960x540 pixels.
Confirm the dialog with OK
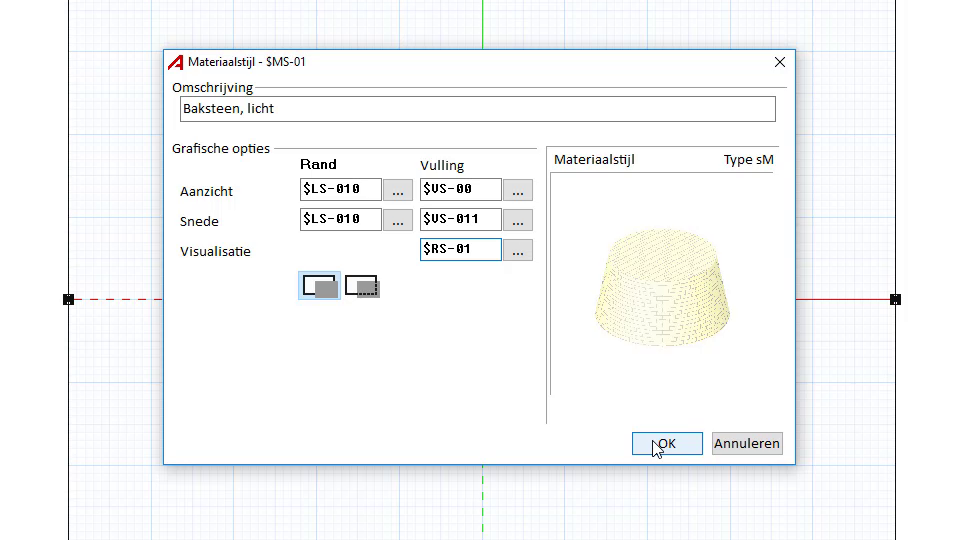667,443
